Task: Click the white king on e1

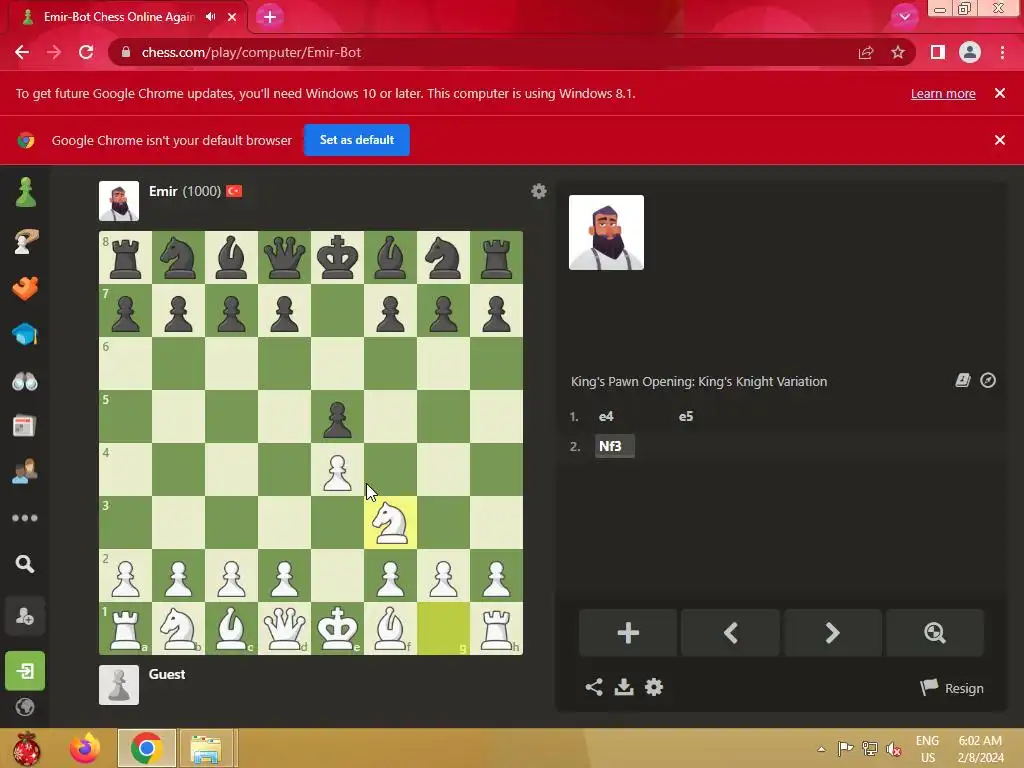Action: pos(338,628)
